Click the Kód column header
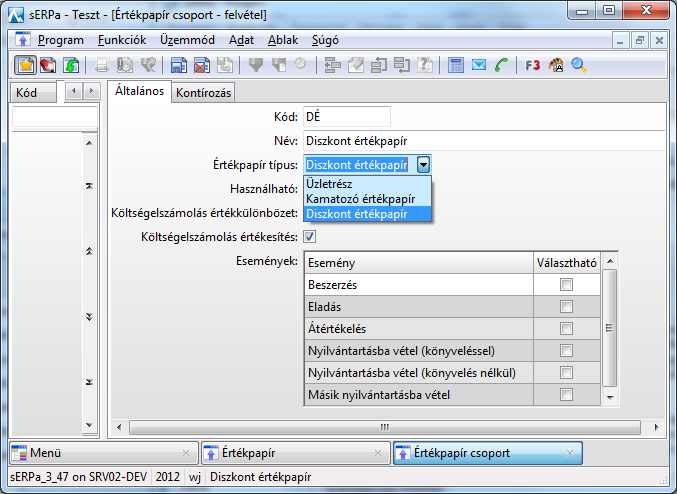Screen dimensions: 677x494 (33, 92)
